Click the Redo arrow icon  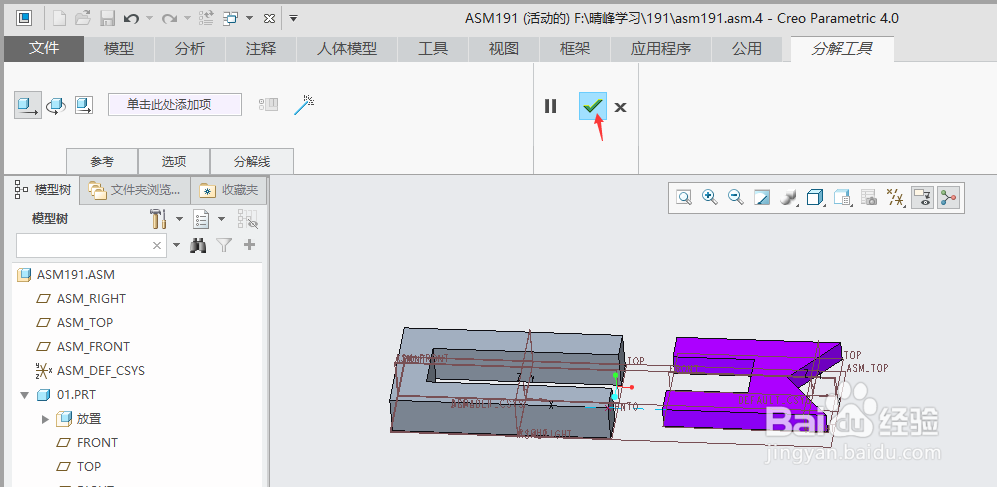169,18
